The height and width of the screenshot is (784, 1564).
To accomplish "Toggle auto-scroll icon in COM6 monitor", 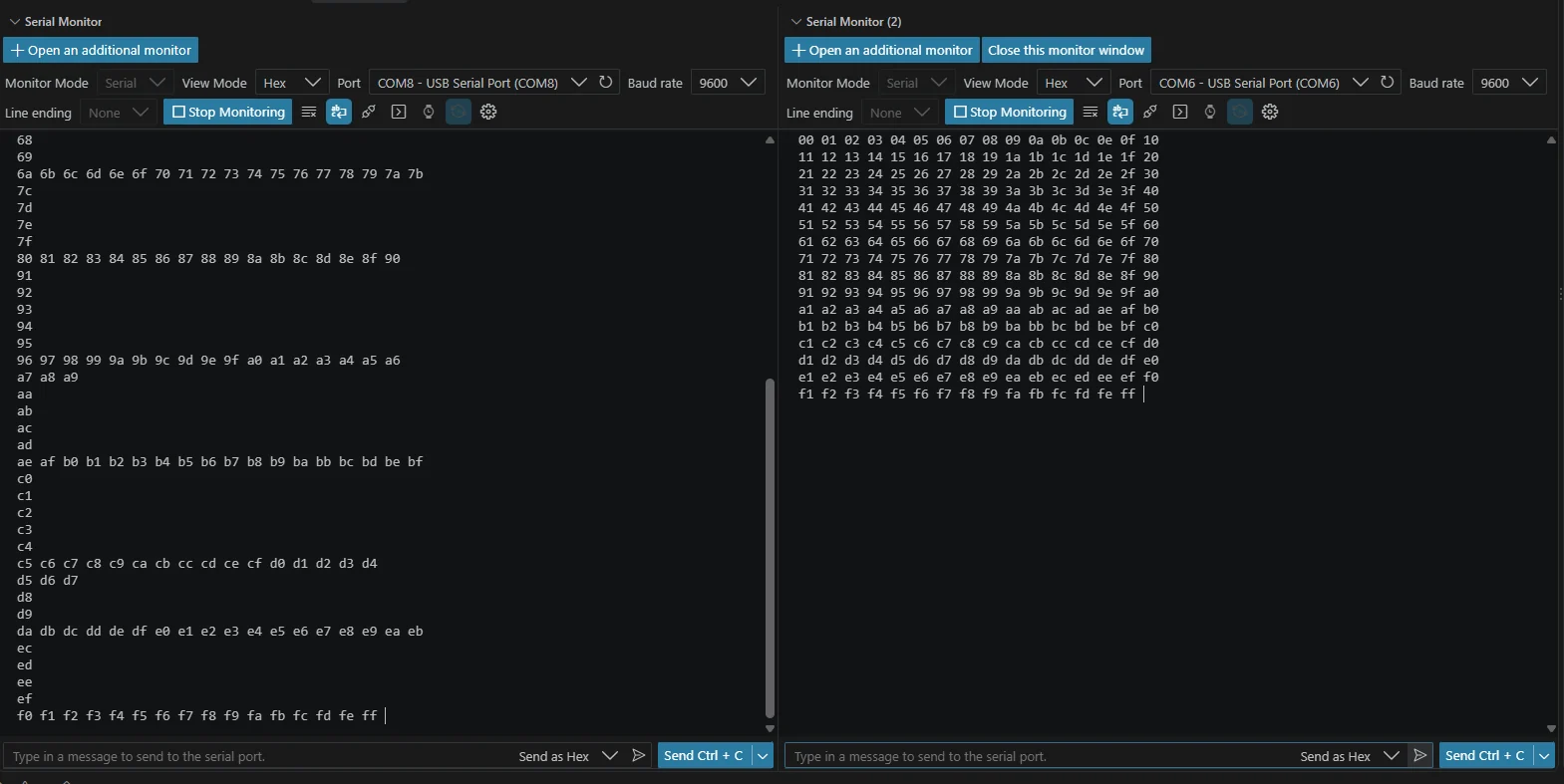I will [1120, 112].
